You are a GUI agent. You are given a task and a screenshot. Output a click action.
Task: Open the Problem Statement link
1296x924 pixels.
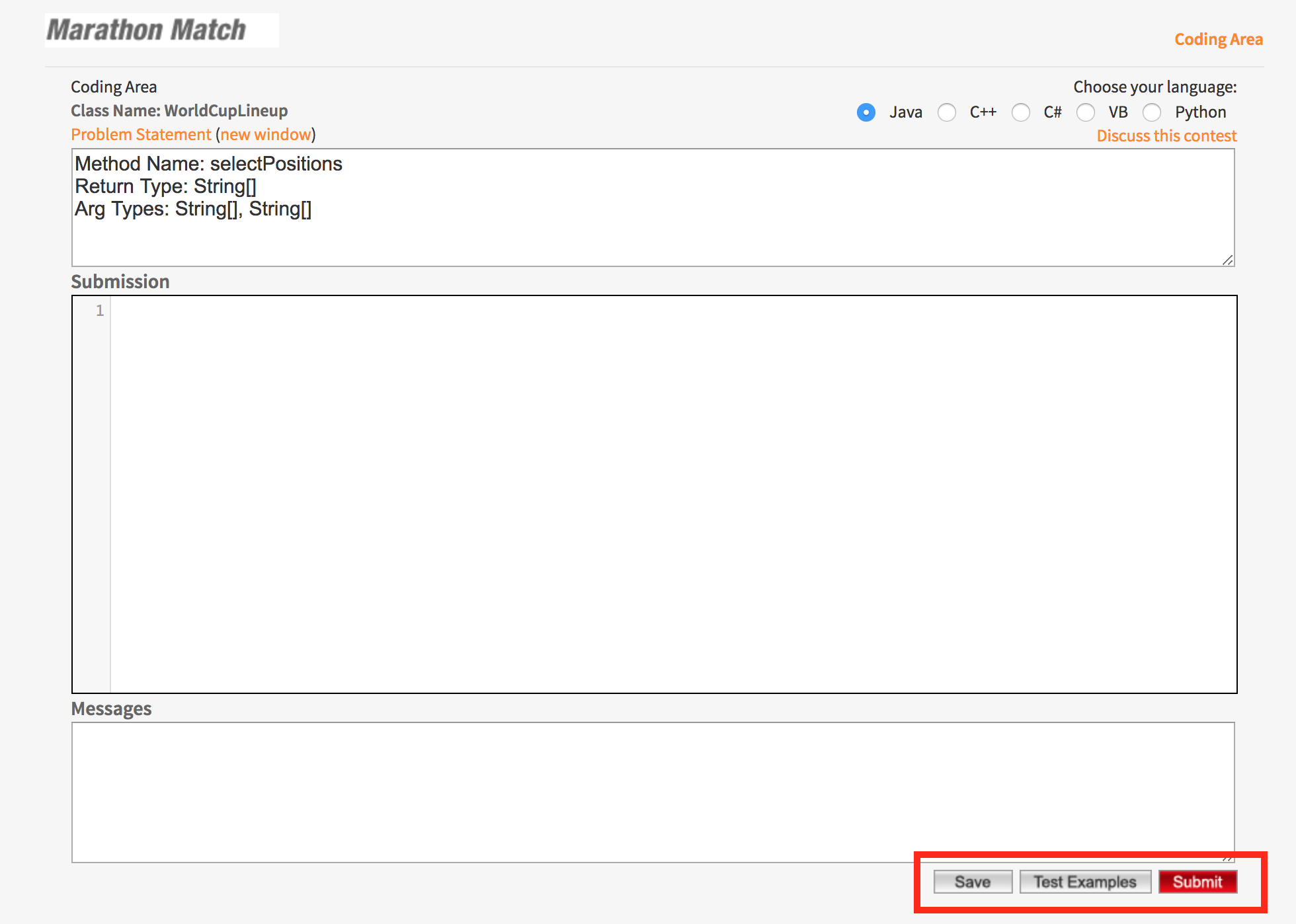click(141, 135)
